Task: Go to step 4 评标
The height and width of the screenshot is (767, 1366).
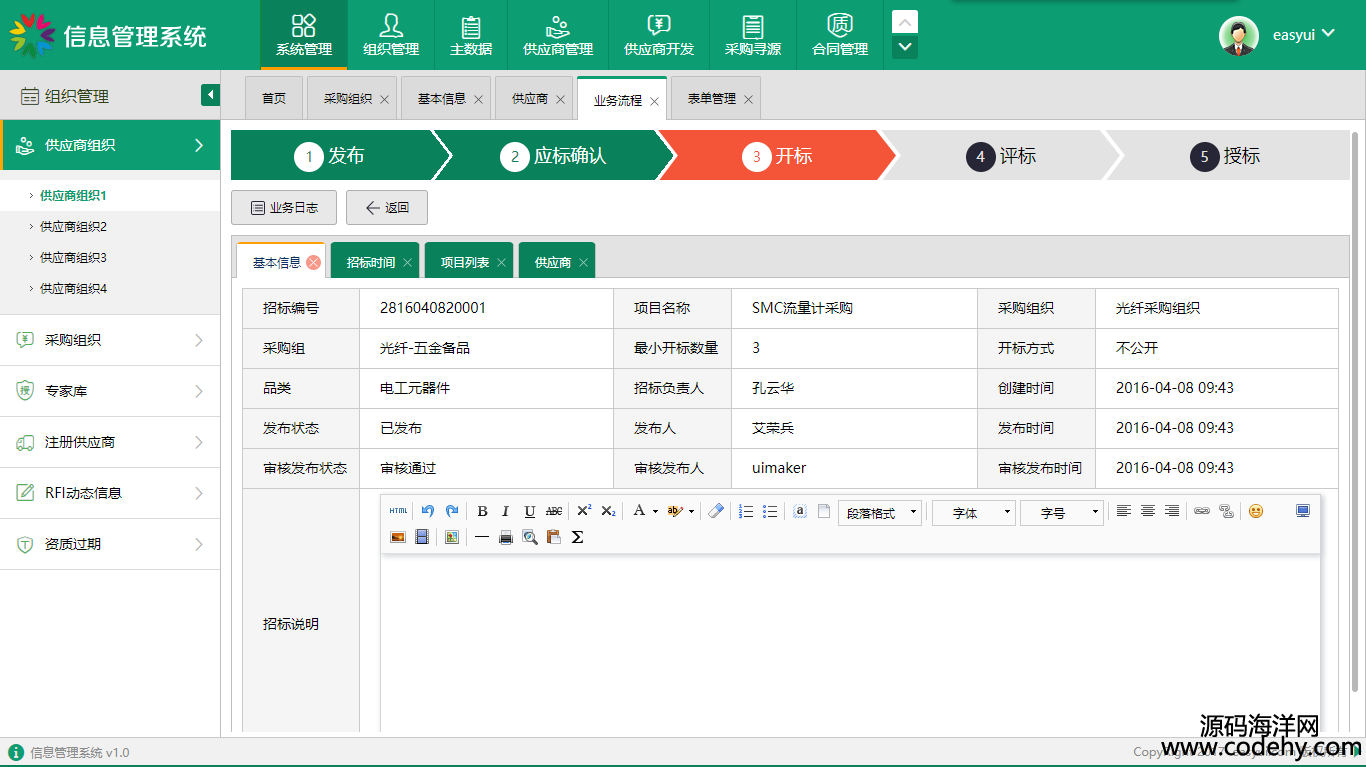Action: click(1002, 155)
